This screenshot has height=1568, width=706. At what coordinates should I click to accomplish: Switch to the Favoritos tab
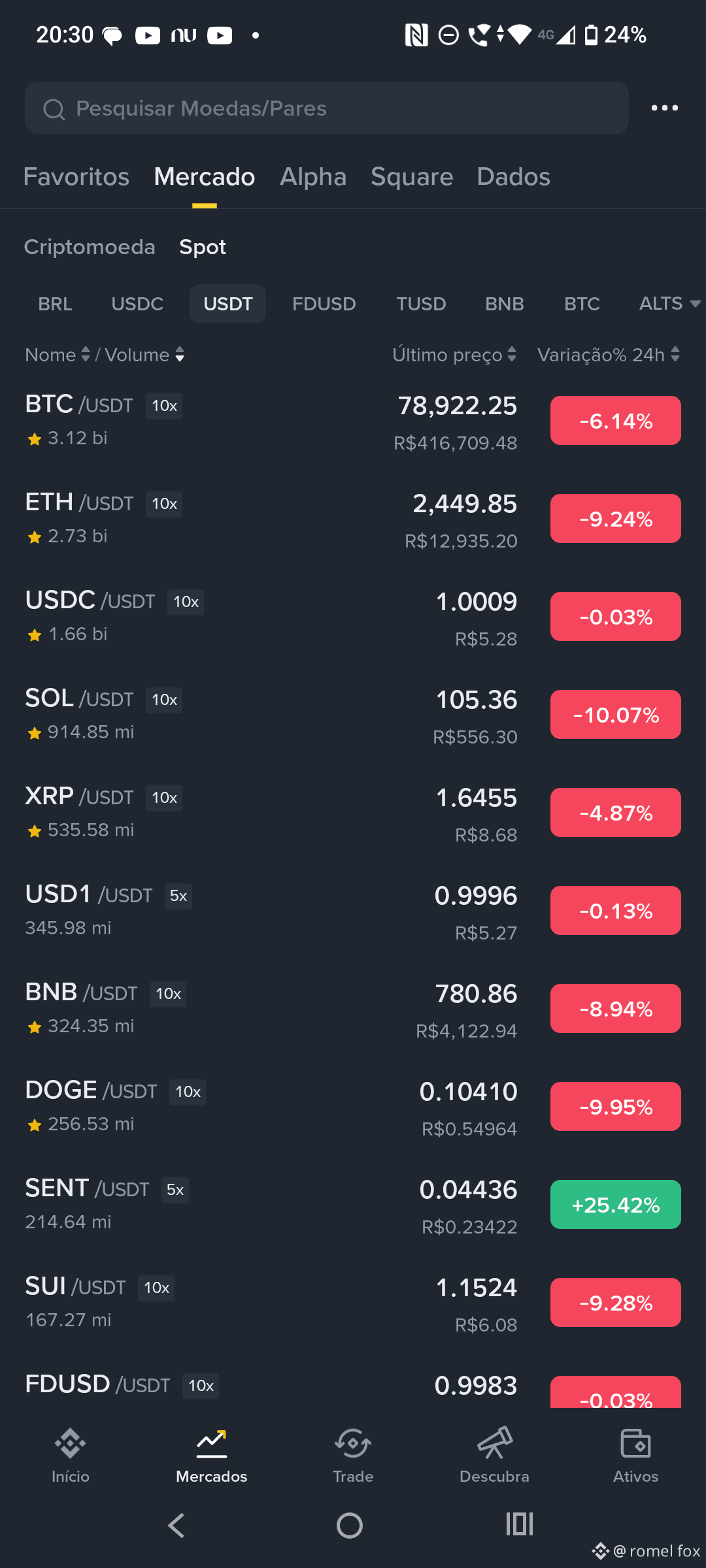[x=76, y=176]
